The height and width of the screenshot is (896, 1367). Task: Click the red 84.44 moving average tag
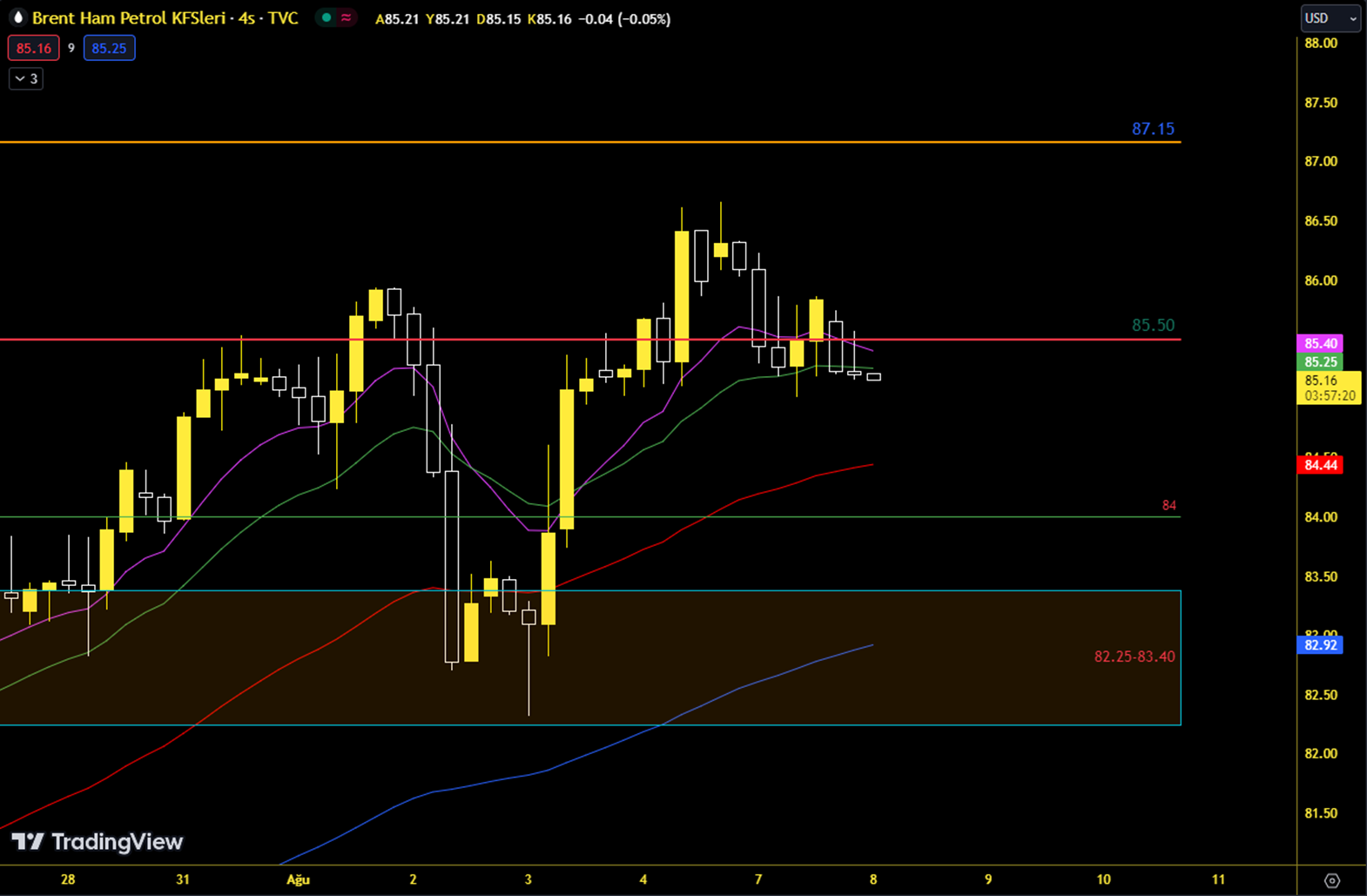click(x=1320, y=465)
